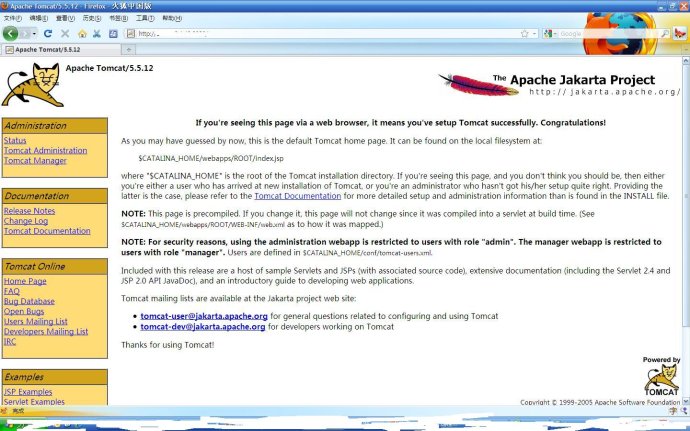690x431 pixels.
Task: Open the address bar history dropdown
Action: click(534, 33)
